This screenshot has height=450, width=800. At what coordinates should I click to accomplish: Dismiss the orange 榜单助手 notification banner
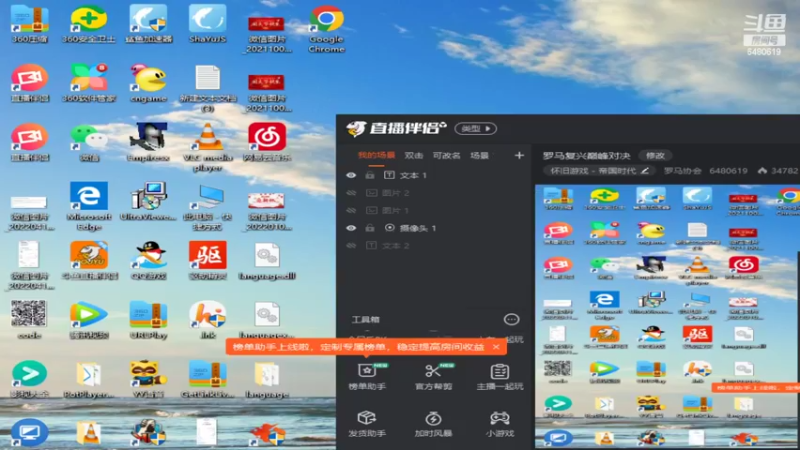click(x=496, y=347)
